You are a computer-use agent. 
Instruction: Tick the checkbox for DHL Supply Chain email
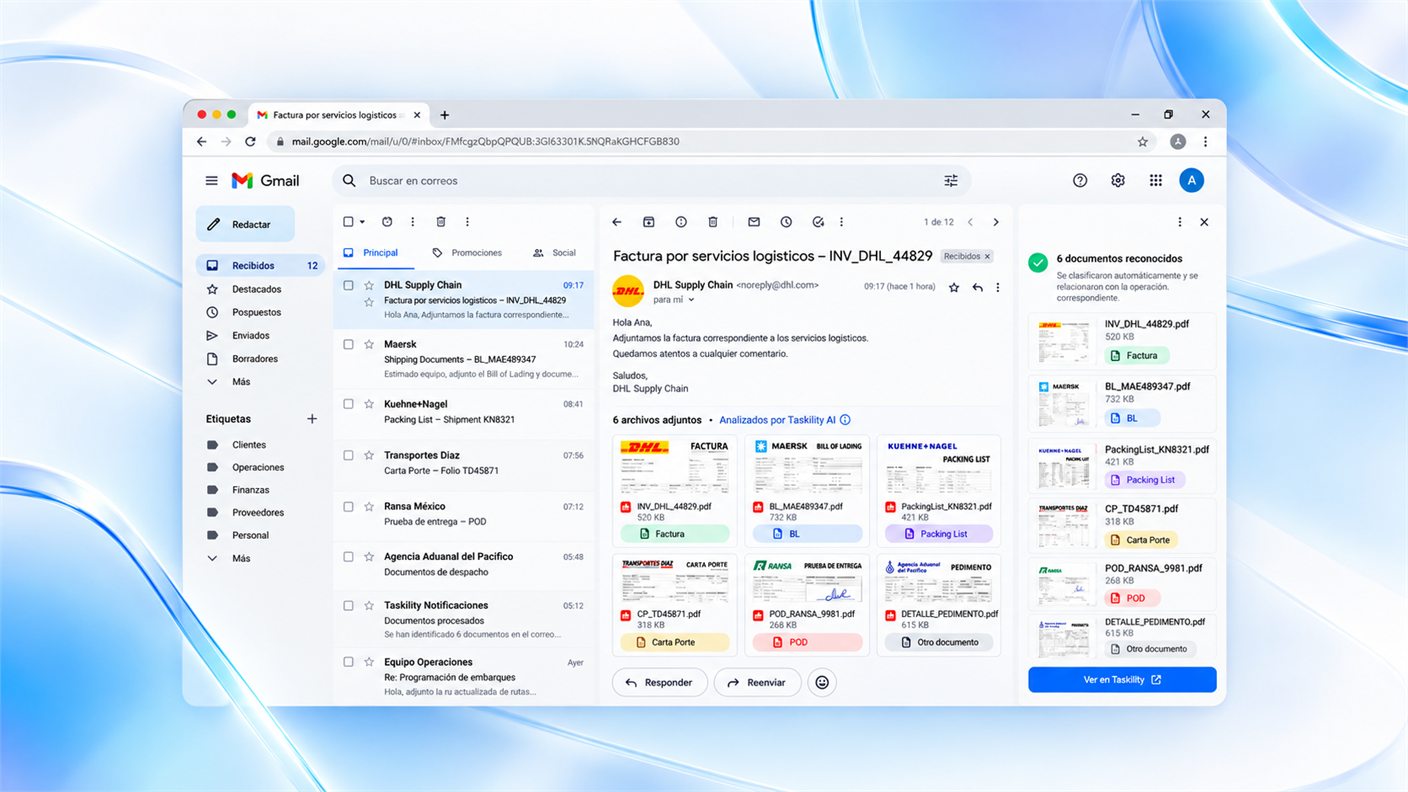(x=349, y=285)
